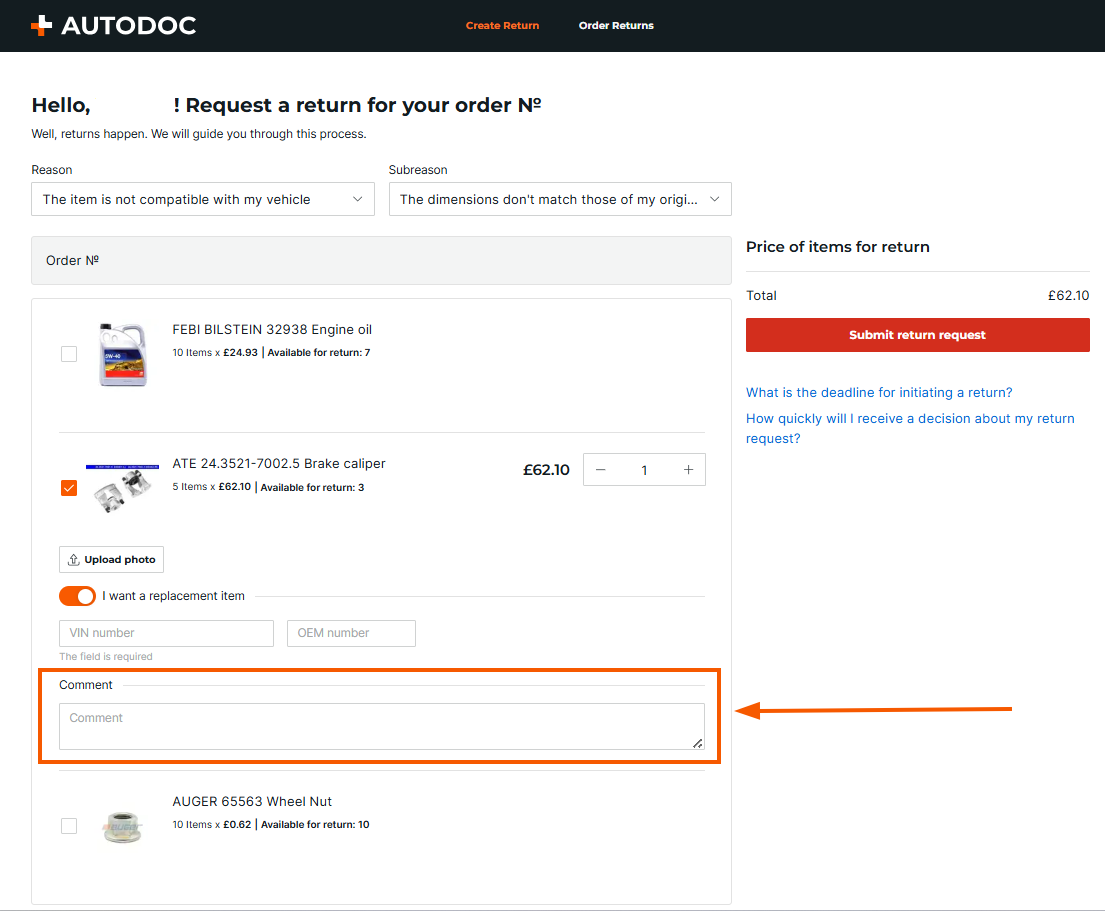Click the plus quantity button
Viewport: 1105px width, 911px height.
pyautogui.click(x=688, y=470)
